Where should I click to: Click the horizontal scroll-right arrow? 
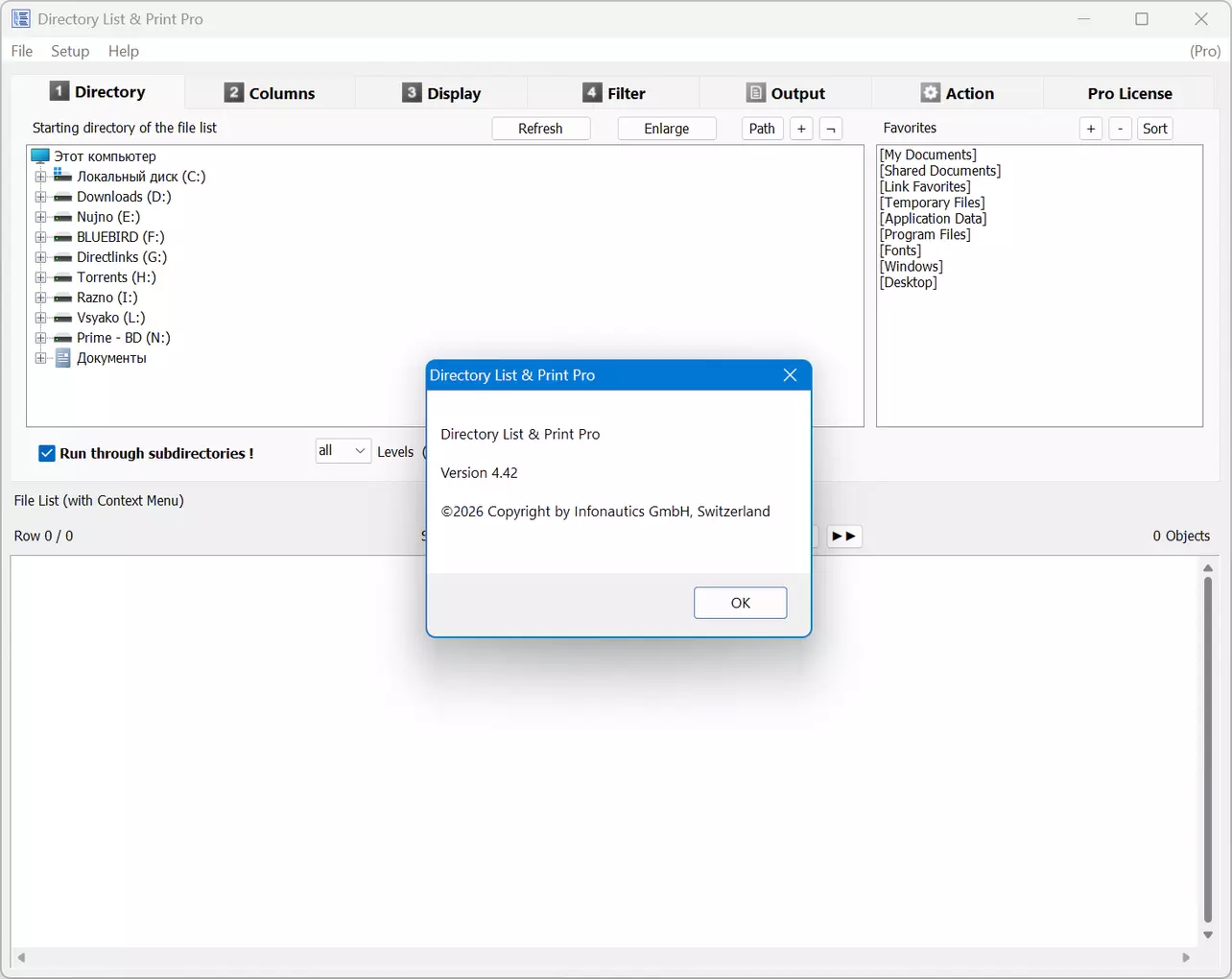click(x=1186, y=957)
